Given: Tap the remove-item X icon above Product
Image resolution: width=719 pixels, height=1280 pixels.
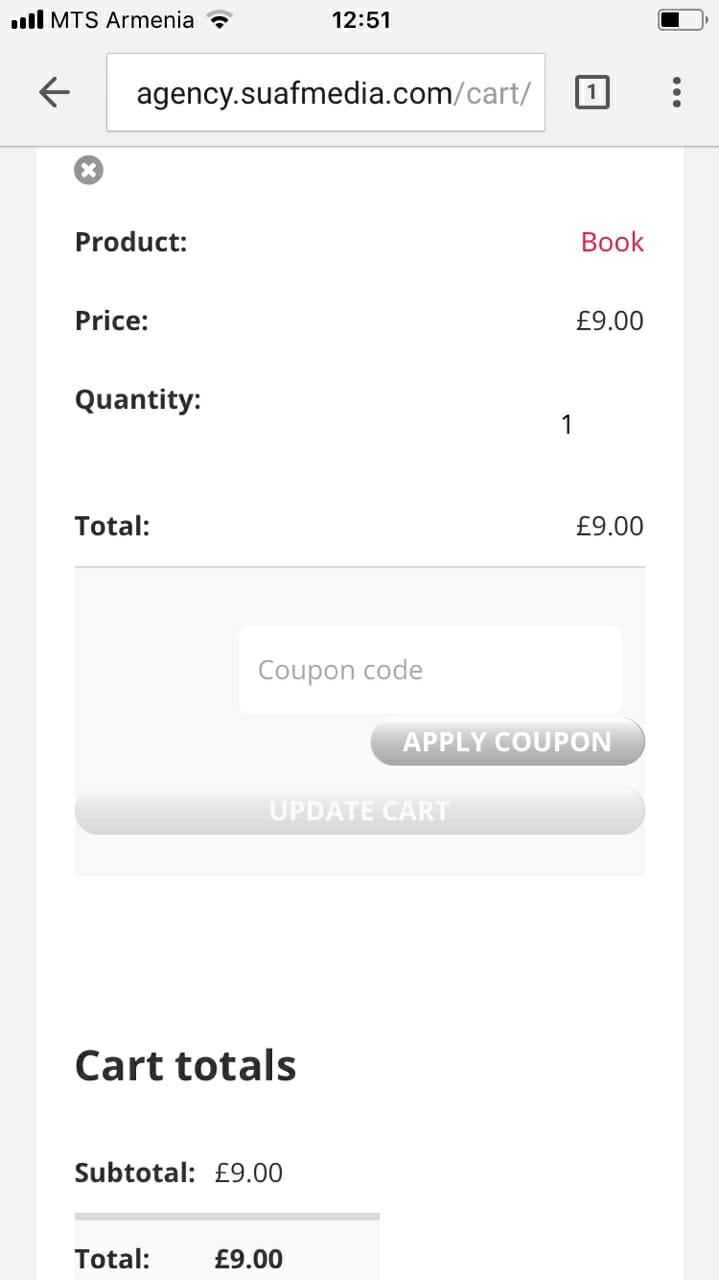Looking at the screenshot, I should point(88,170).
